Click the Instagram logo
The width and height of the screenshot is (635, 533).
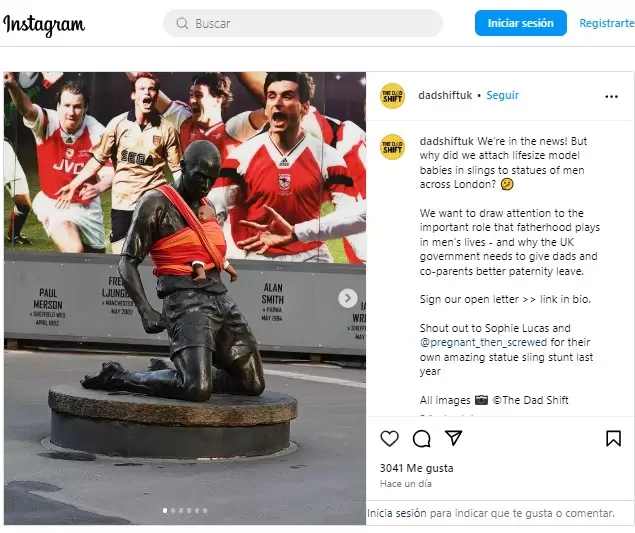tap(44, 25)
